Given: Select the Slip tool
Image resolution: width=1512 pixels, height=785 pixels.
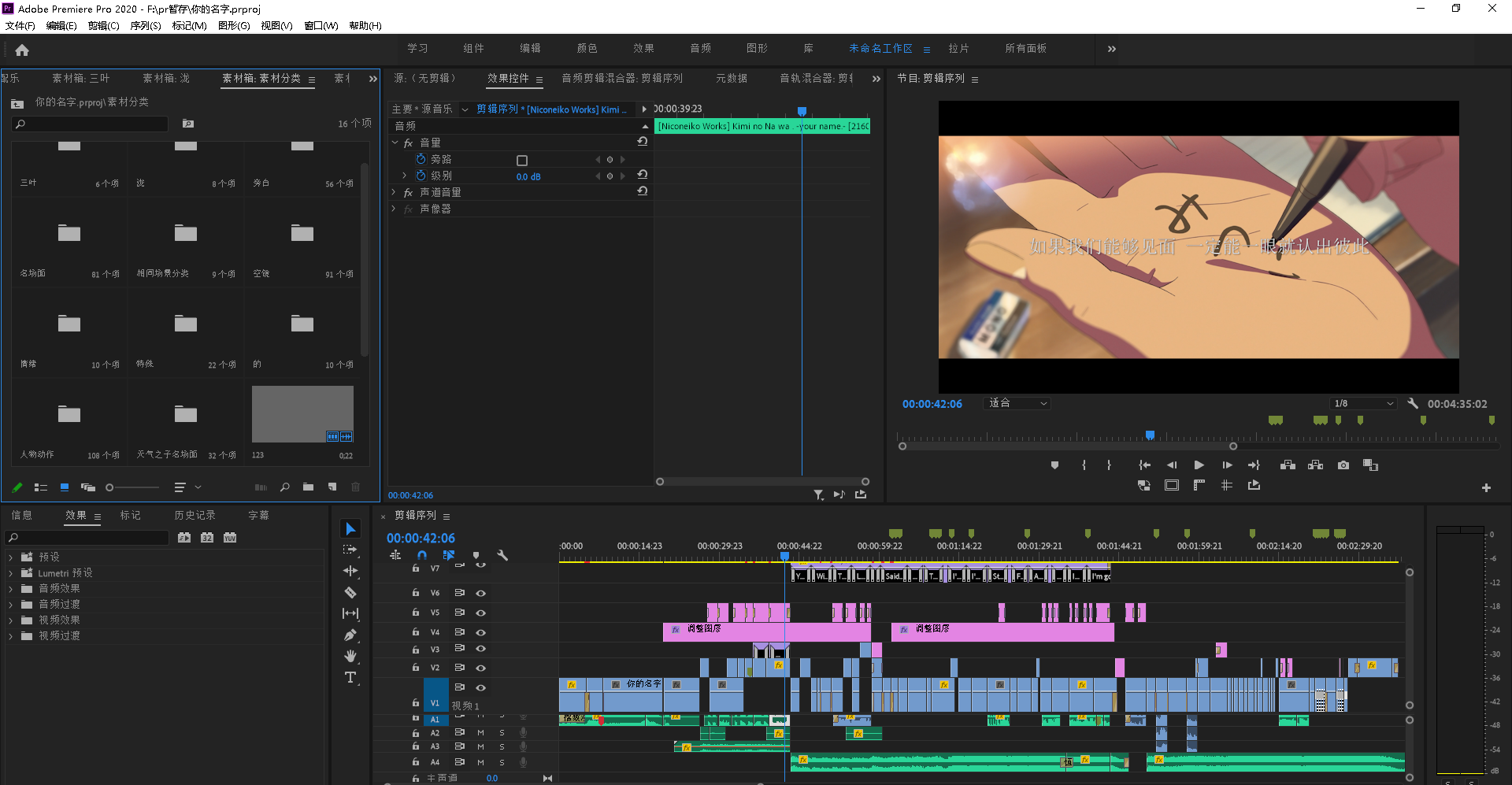Looking at the screenshot, I should tap(350, 613).
